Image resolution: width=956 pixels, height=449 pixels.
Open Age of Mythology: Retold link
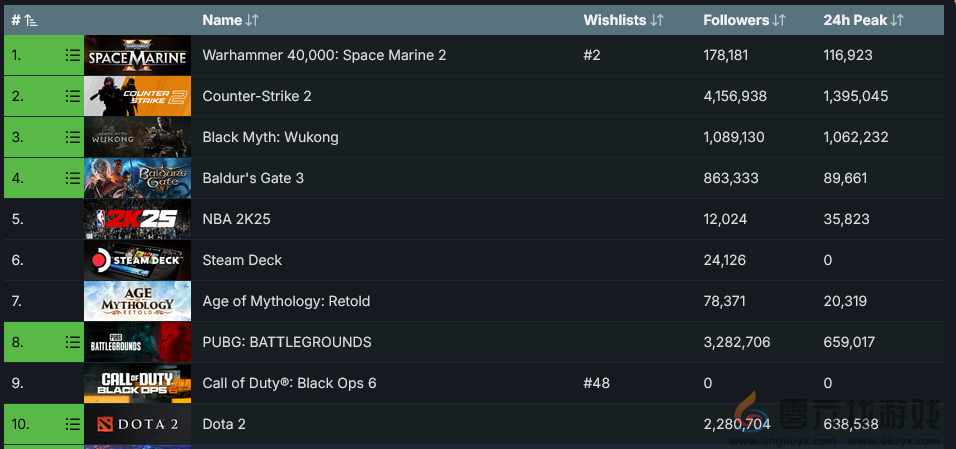click(x=286, y=301)
